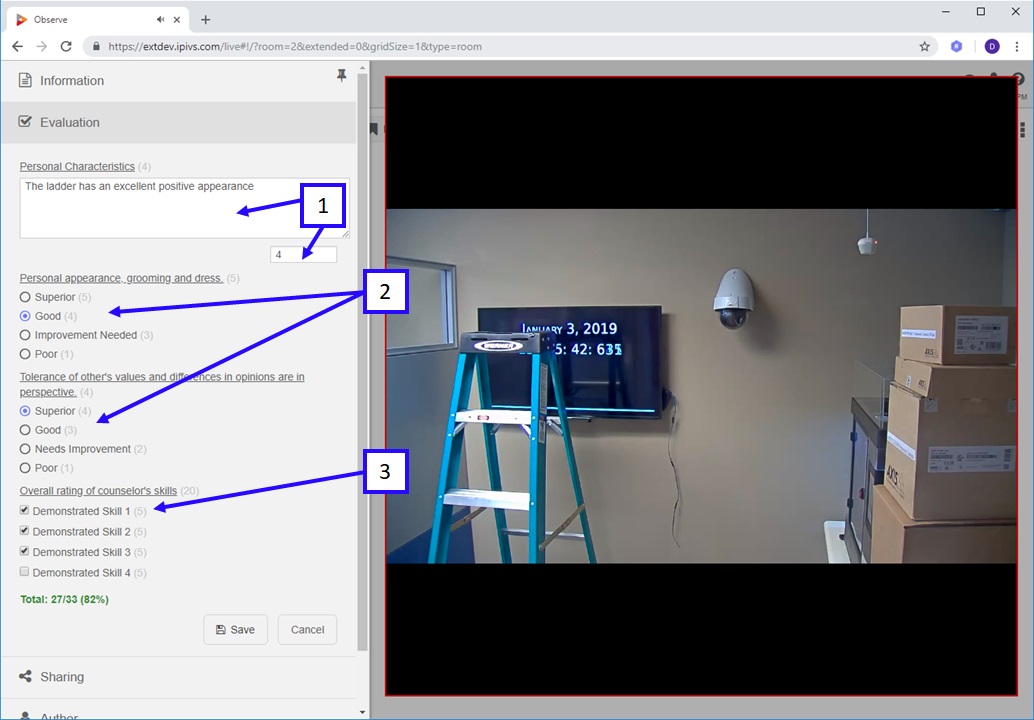Mute the Observe tab audio icon
This screenshot has height=720, width=1034.
pyautogui.click(x=160, y=20)
